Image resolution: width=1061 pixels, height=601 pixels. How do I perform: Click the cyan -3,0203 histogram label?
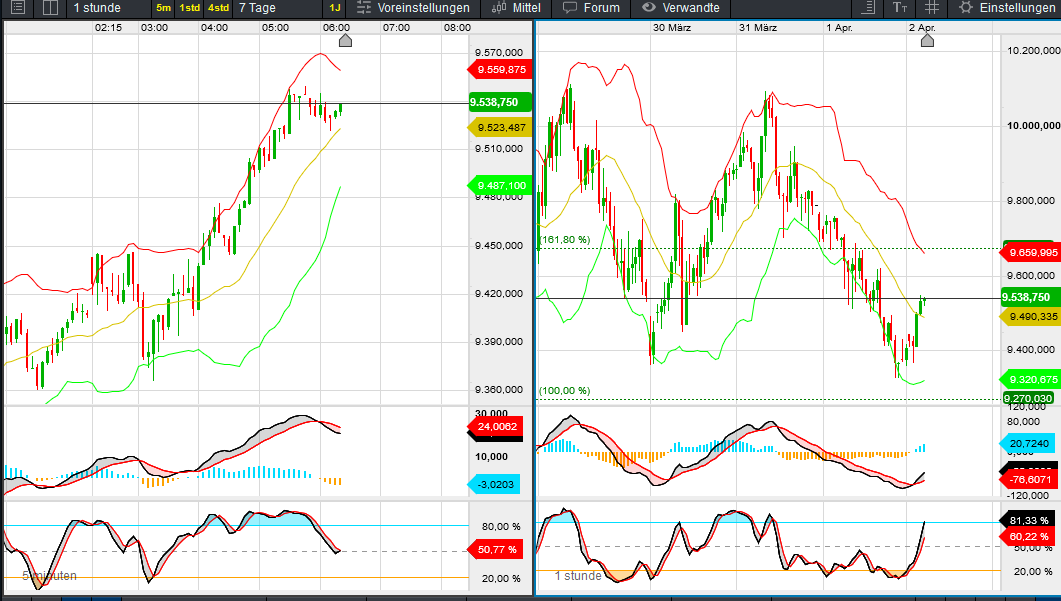point(494,484)
